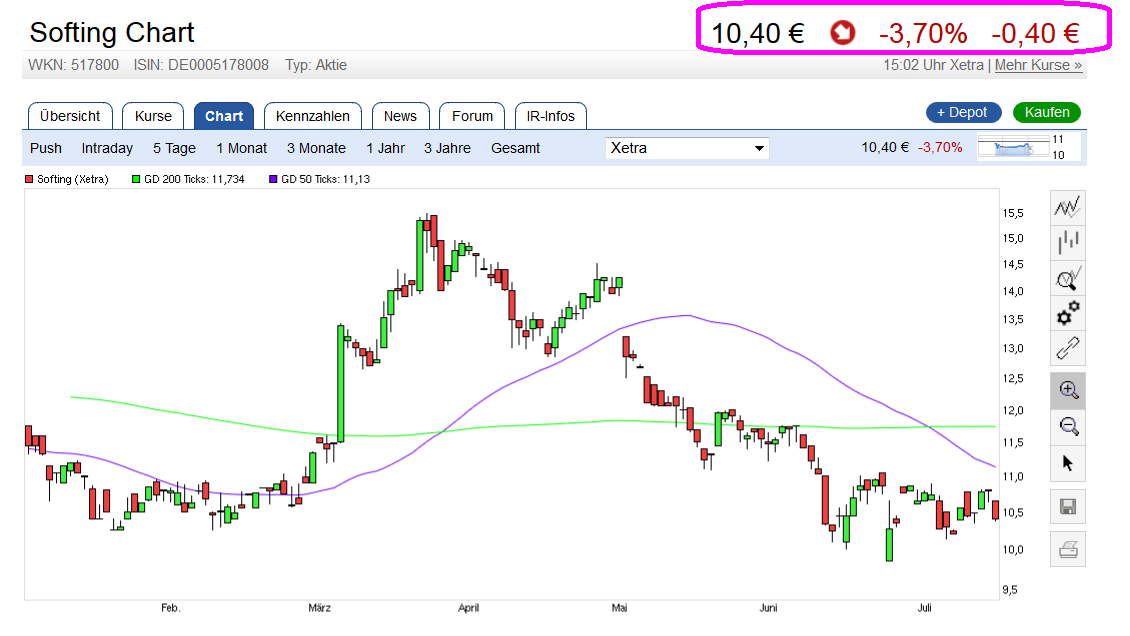This screenshot has height=636, width=1130.
Task: Select the line chart type icon
Action: [1067, 208]
